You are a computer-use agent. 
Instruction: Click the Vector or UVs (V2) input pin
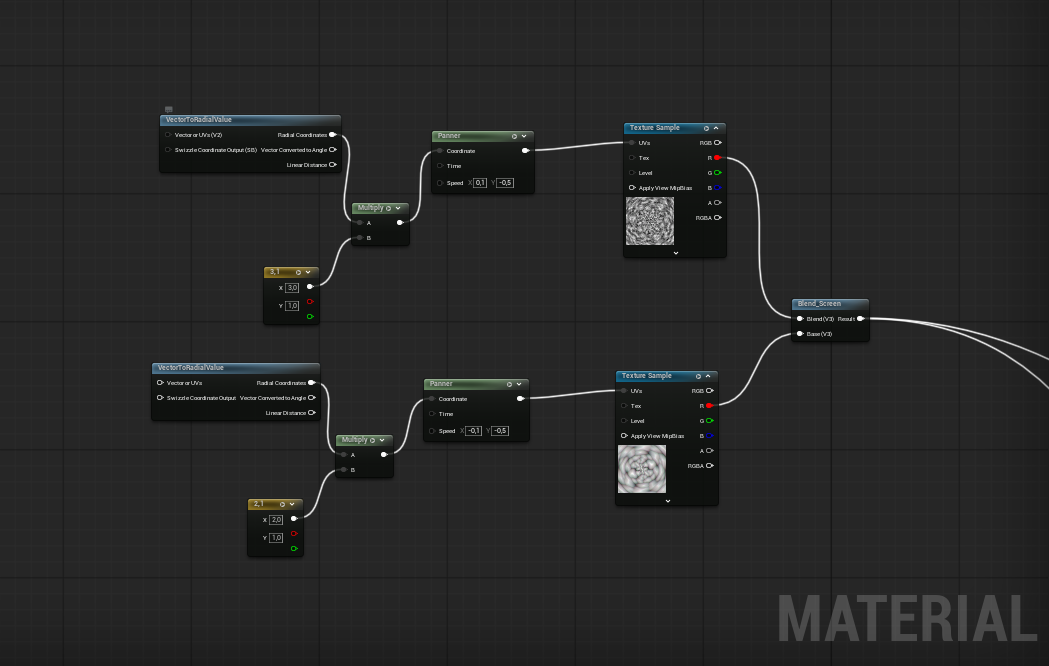pyautogui.click(x=168, y=135)
